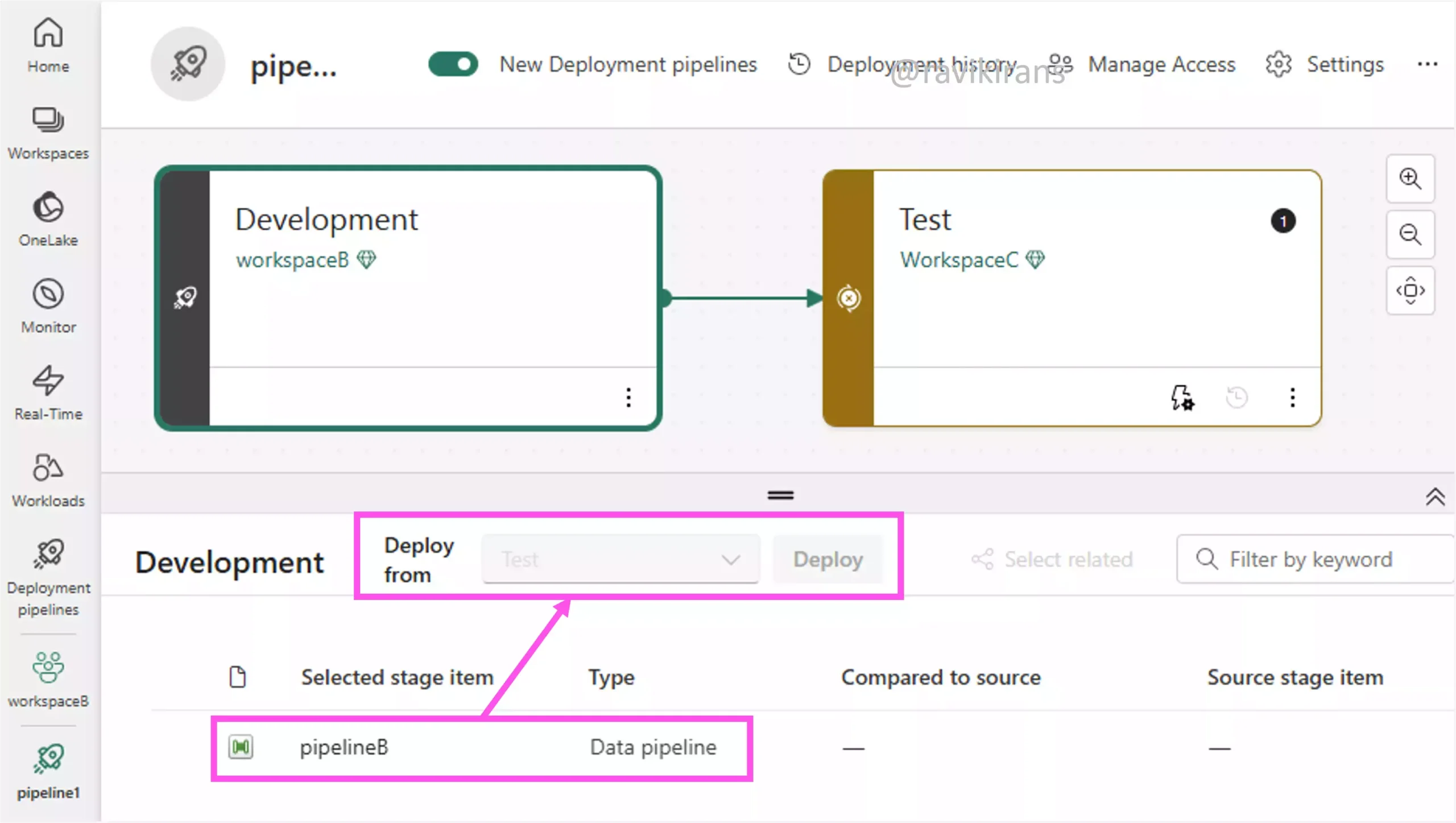Viewport: 1456px width, 823px height.
Task: Click the Data pipeline type cell
Action: pyautogui.click(x=653, y=747)
